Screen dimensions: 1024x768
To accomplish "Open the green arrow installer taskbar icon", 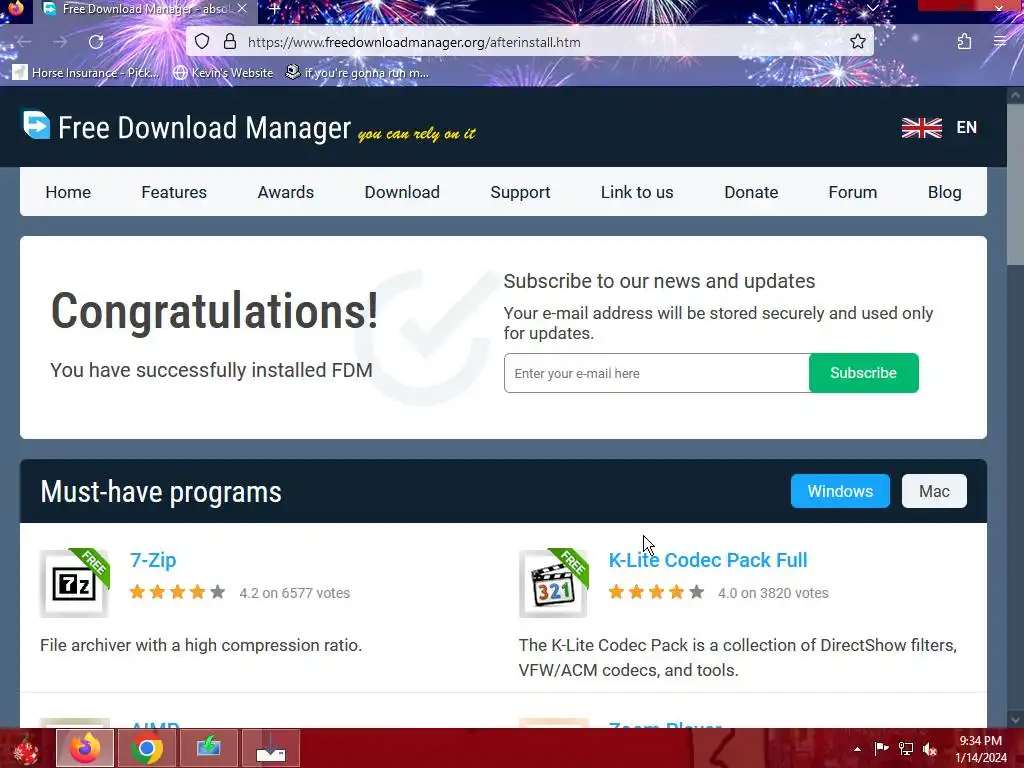I will pyautogui.click(x=209, y=748).
